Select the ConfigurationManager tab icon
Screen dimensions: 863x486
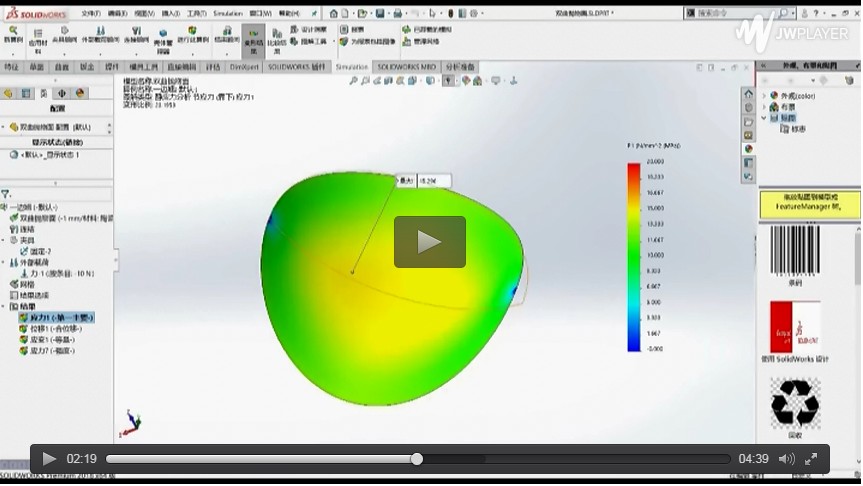click(44, 93)
